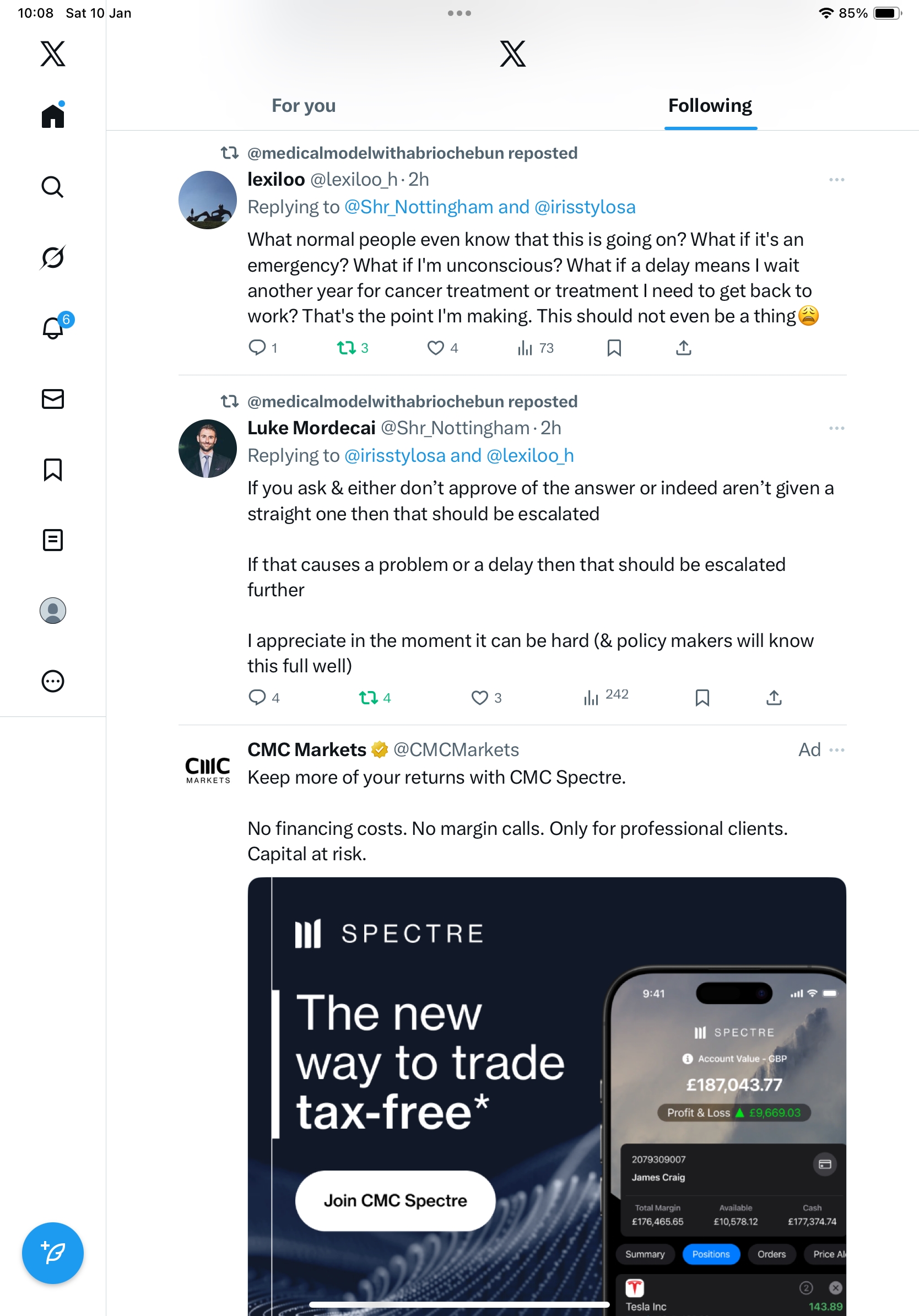Viewport: 919px width, 1316px height.
Task: Select the Following tab
Action: (x=710, y=106)
